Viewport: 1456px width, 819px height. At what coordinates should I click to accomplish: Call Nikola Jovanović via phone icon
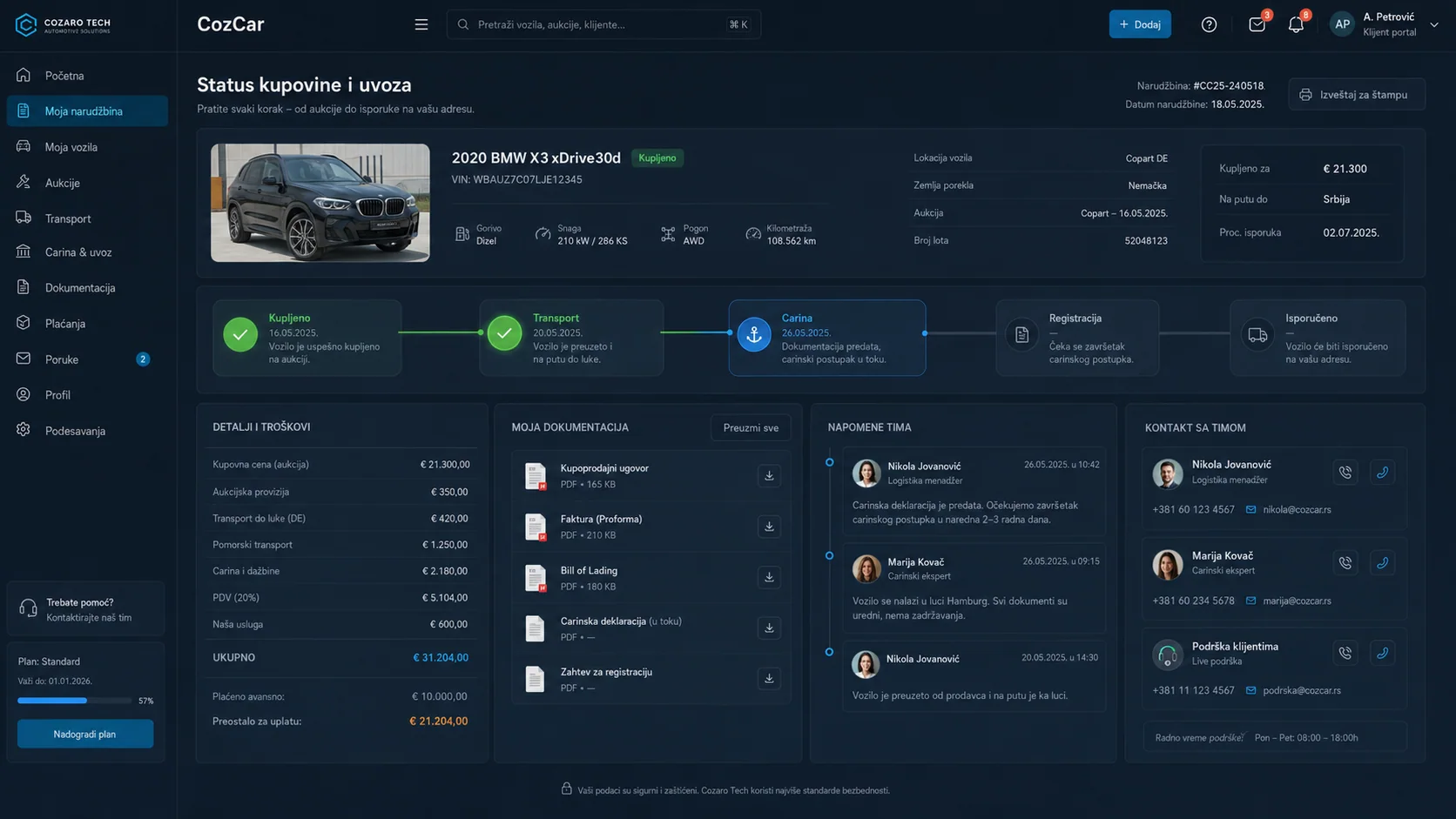tap(1345, 472)
